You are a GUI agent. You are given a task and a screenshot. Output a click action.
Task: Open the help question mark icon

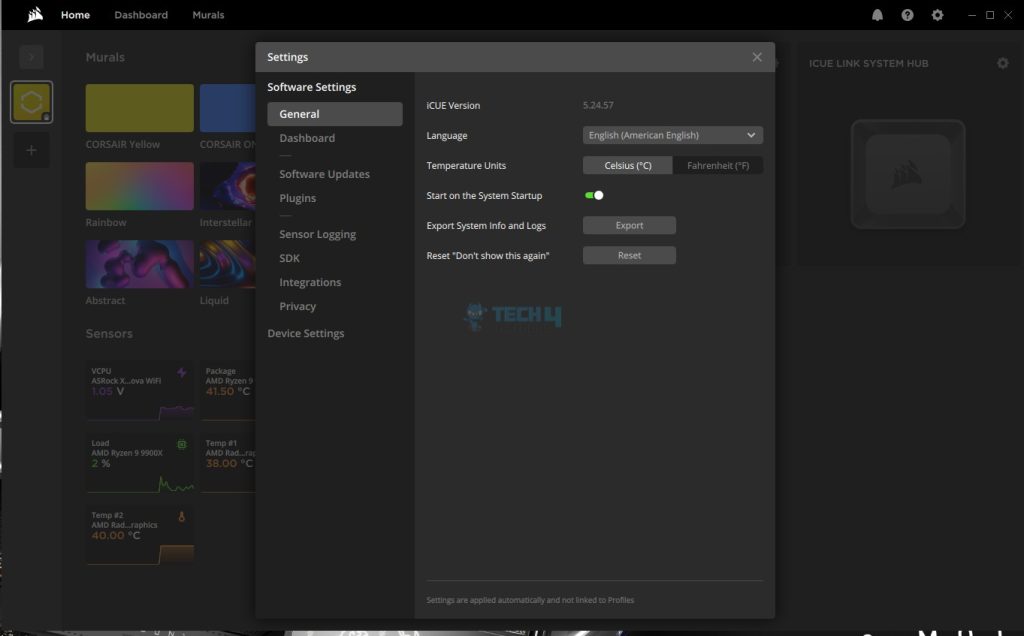pos(907,15)
